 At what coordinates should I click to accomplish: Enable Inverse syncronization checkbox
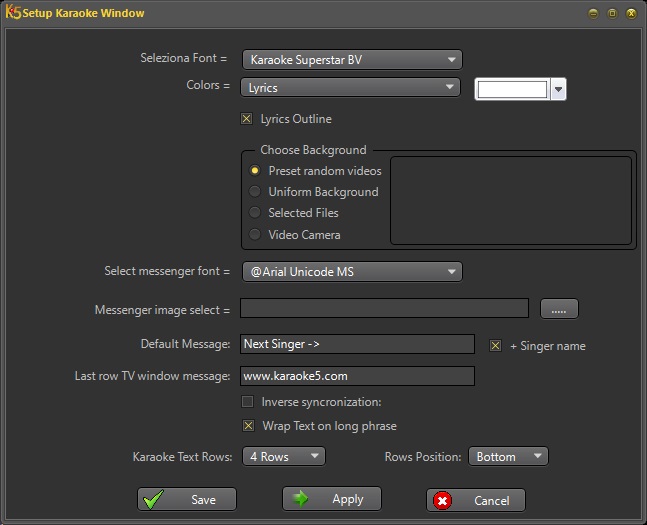[x=247, y=402]
